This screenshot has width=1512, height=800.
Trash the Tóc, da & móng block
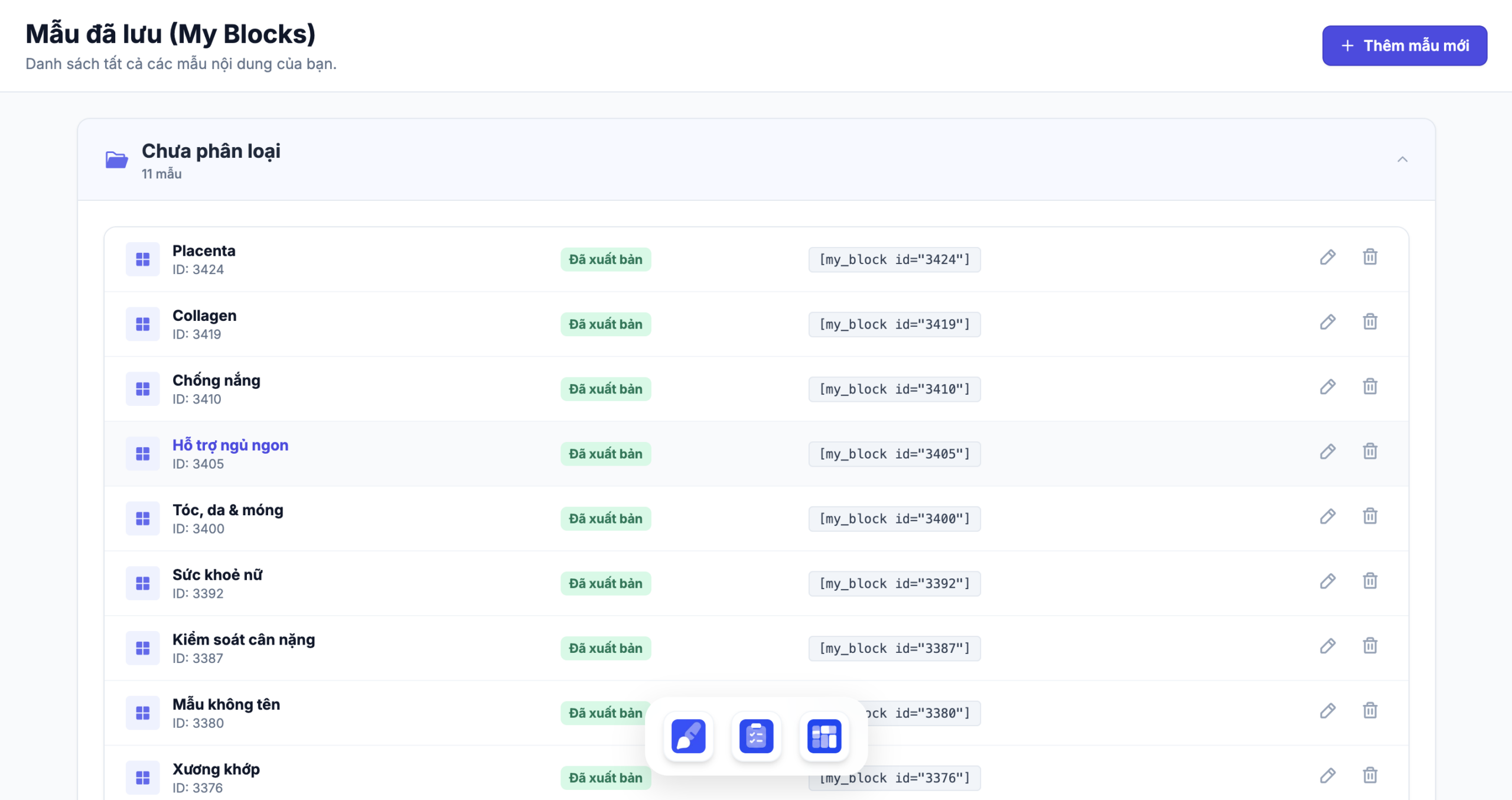[x=1370, y=516]
